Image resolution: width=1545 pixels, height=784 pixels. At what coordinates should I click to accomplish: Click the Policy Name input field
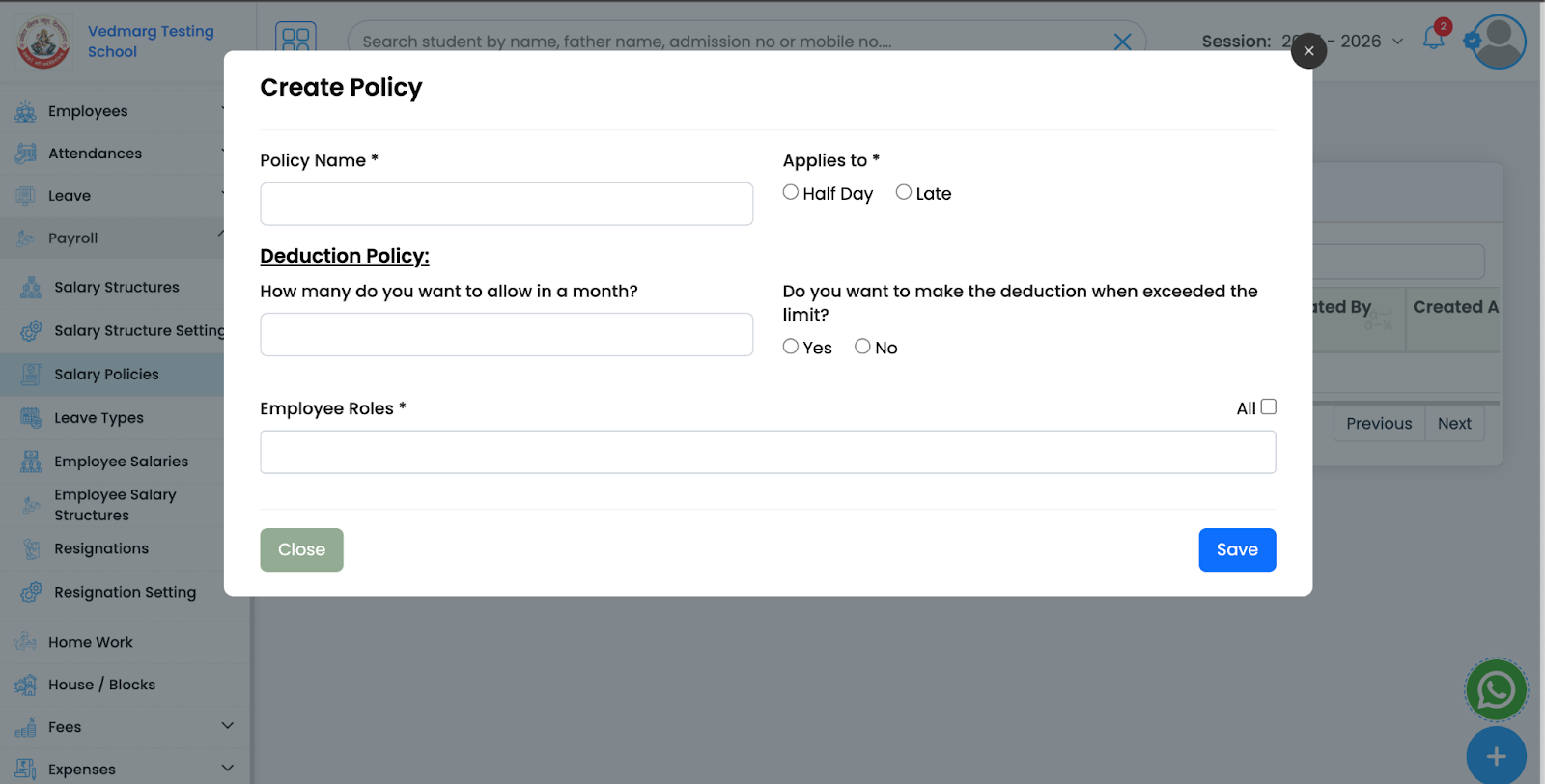pyautogui.click(x=506, y=204)
